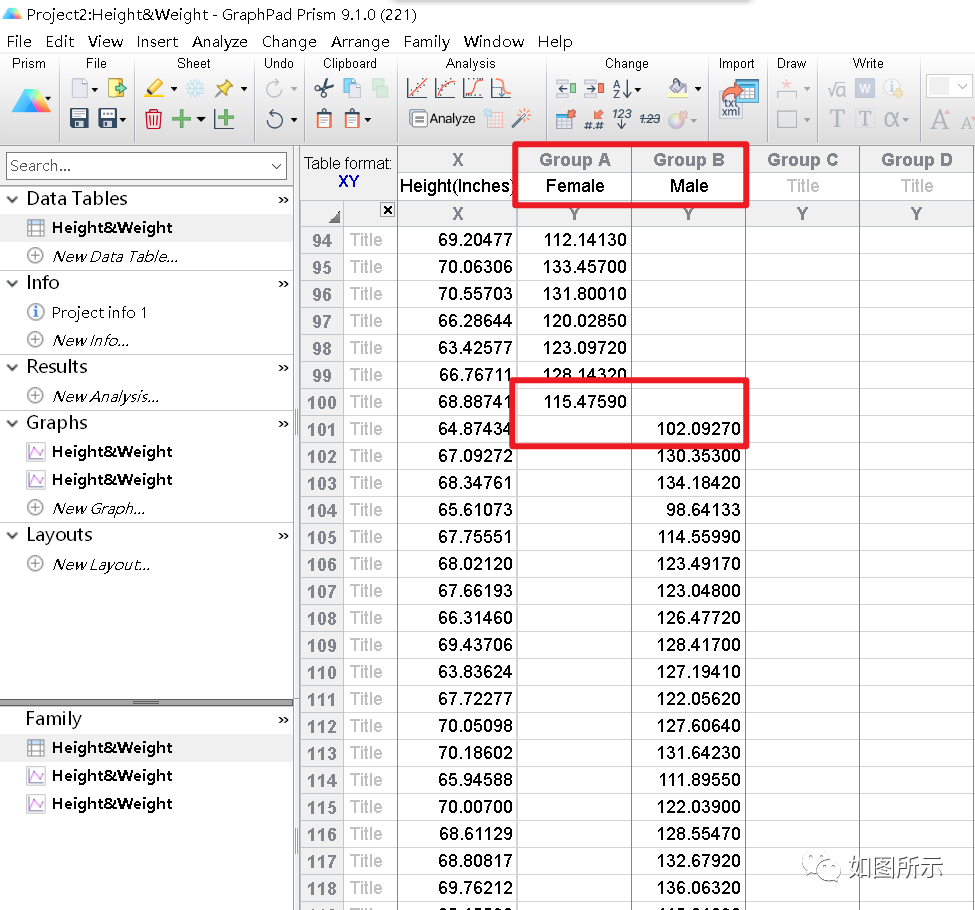
Task: Copy selection to clipboard
Action: point(352,88)
